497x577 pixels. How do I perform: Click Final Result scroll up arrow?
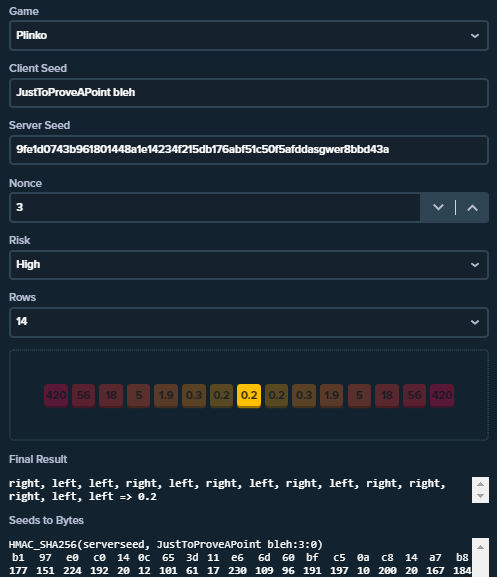click(480, 484)
